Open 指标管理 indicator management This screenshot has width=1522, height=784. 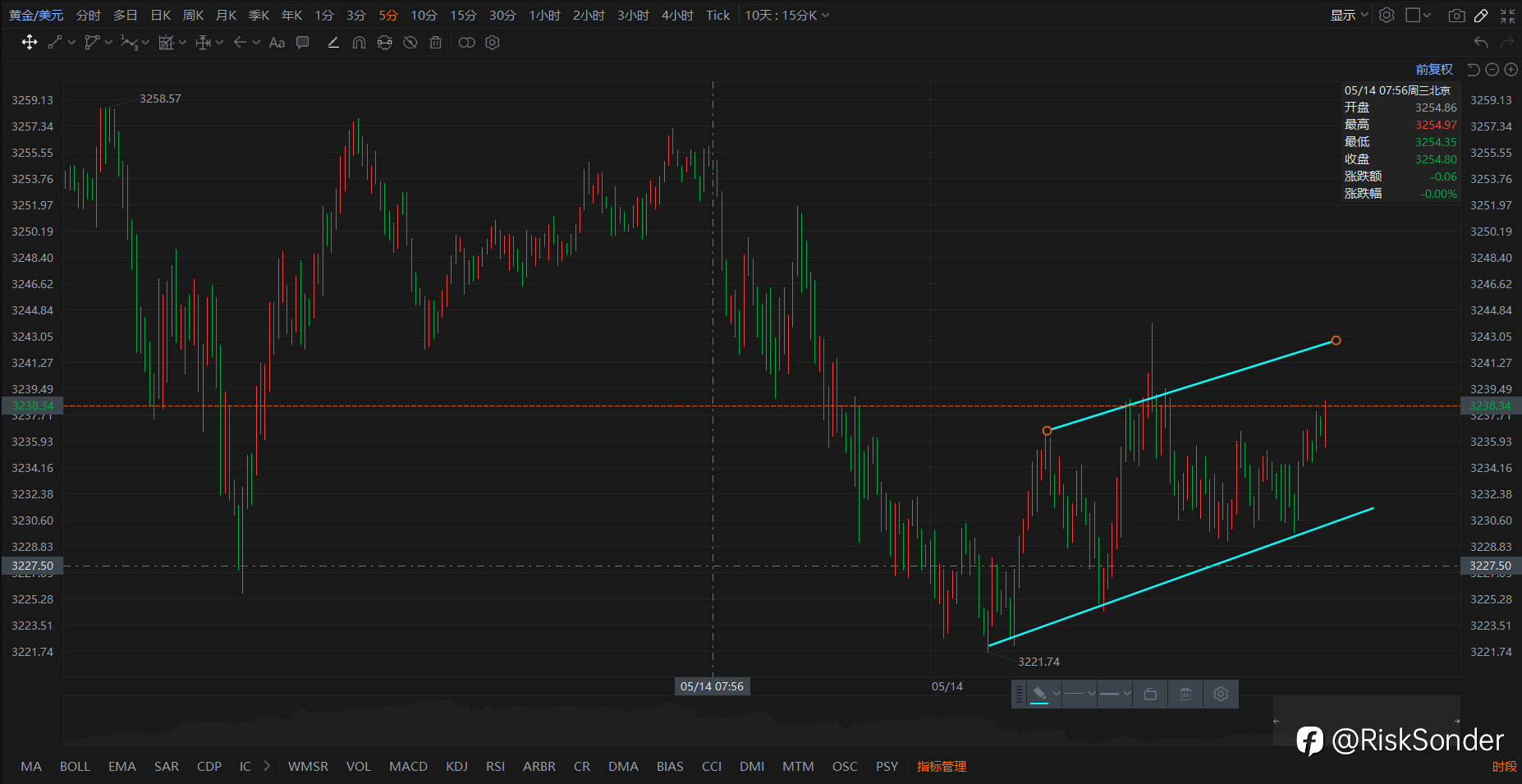tap(942, 766)
